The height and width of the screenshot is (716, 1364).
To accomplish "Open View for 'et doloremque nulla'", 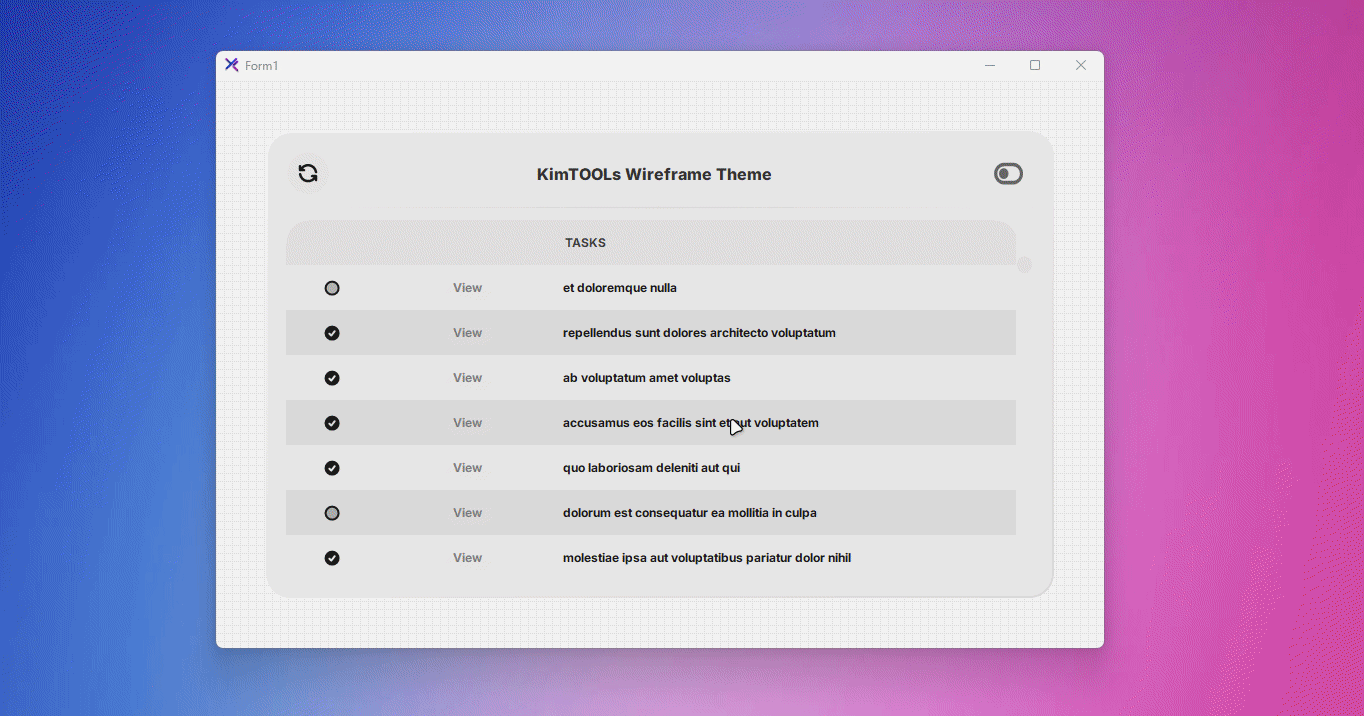I will pyautogui.click(x=467, y=288).
